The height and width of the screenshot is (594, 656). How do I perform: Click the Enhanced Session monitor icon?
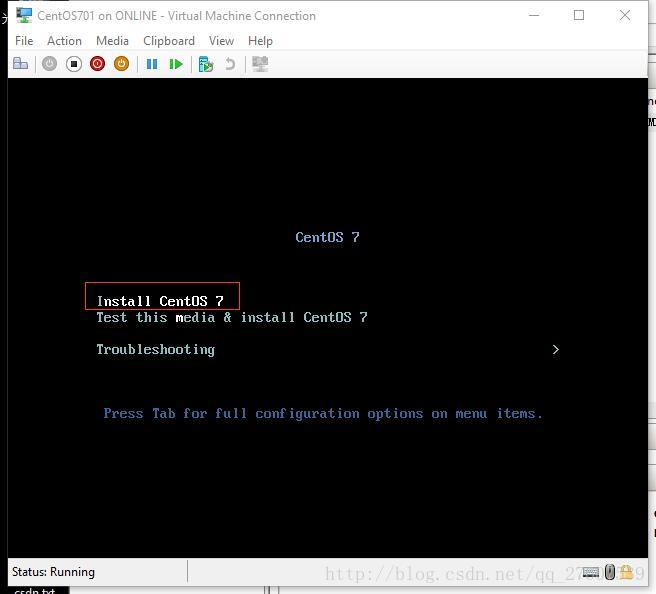(260, 64)
